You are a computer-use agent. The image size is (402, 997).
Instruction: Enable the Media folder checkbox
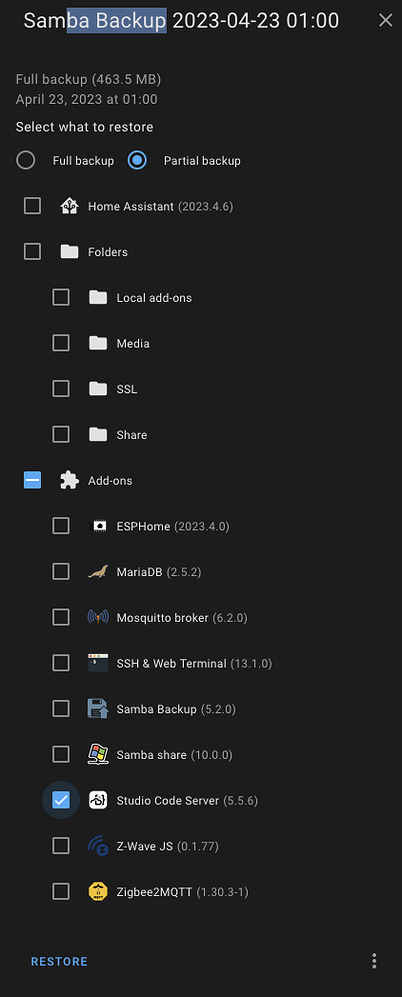60,343
